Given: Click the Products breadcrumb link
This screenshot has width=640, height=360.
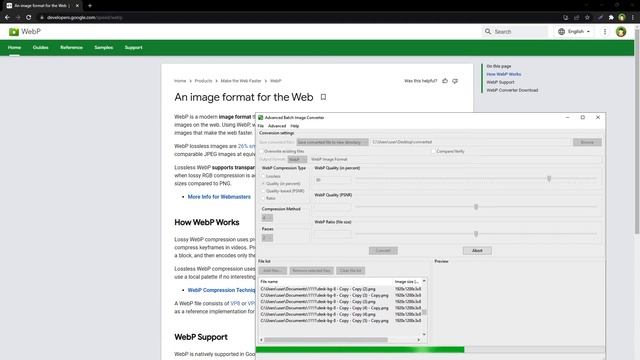Looking at the screenshot, I should (x=203, y=81).
